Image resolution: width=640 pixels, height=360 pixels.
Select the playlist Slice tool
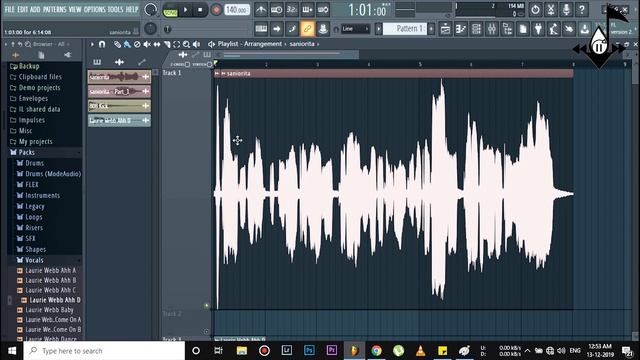(167, 44)
